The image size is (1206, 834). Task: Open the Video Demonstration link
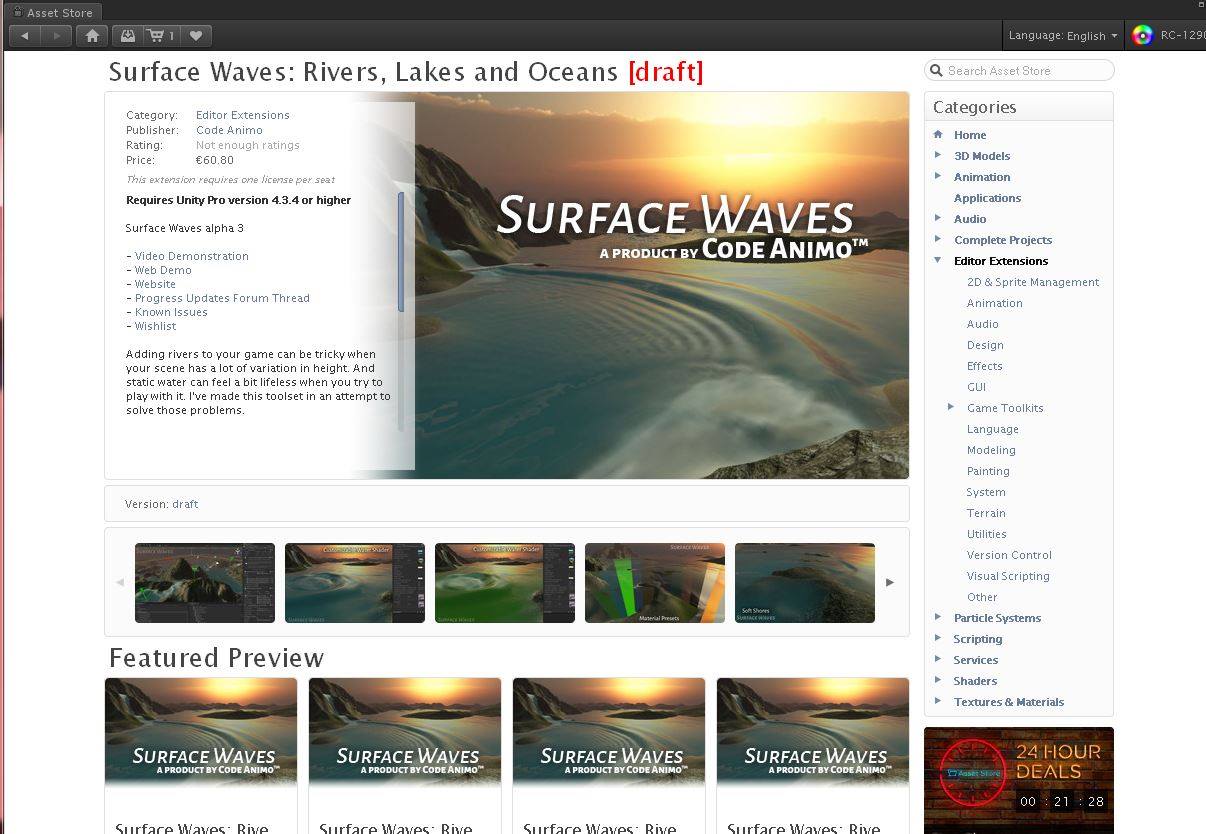coord(192,256)
